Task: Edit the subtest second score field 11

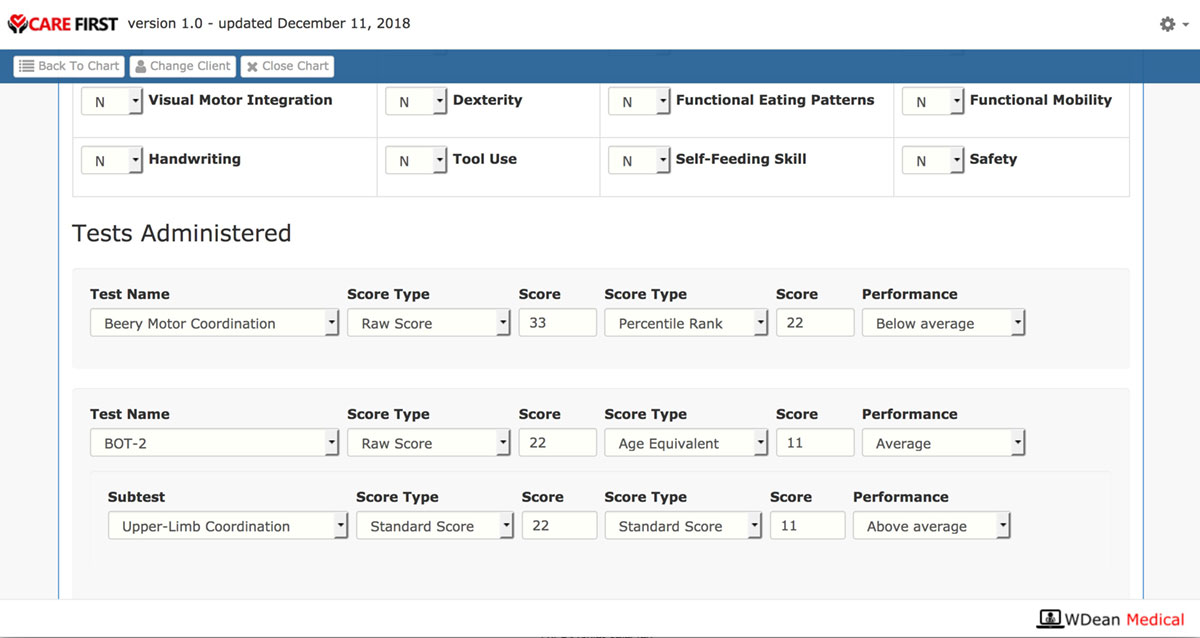Action: click(x=807, y=526)
